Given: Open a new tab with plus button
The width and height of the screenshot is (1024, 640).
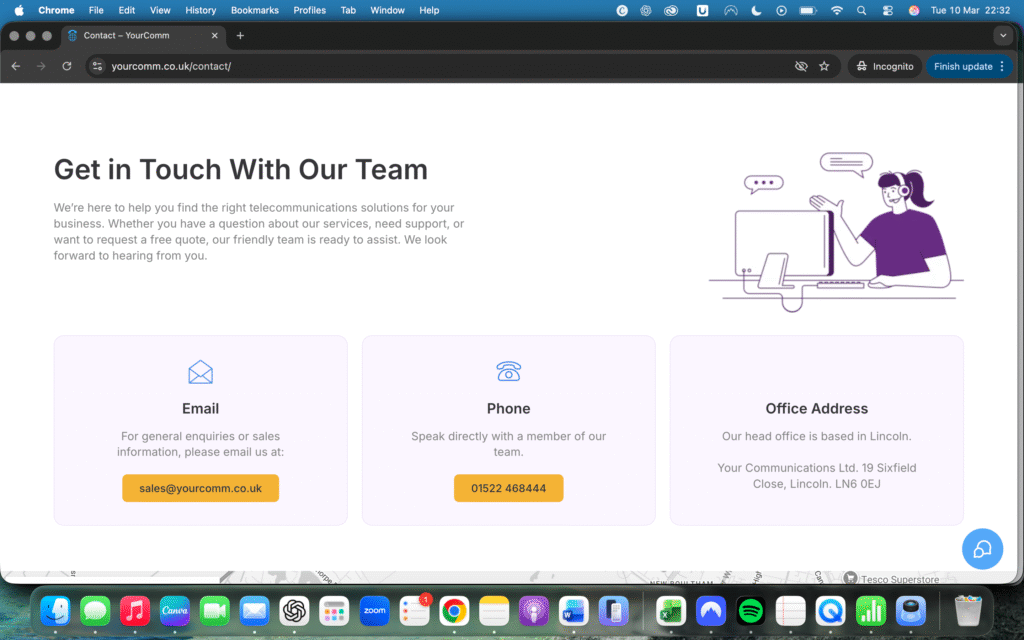Looking at the screenshot, I should (240, 36).
